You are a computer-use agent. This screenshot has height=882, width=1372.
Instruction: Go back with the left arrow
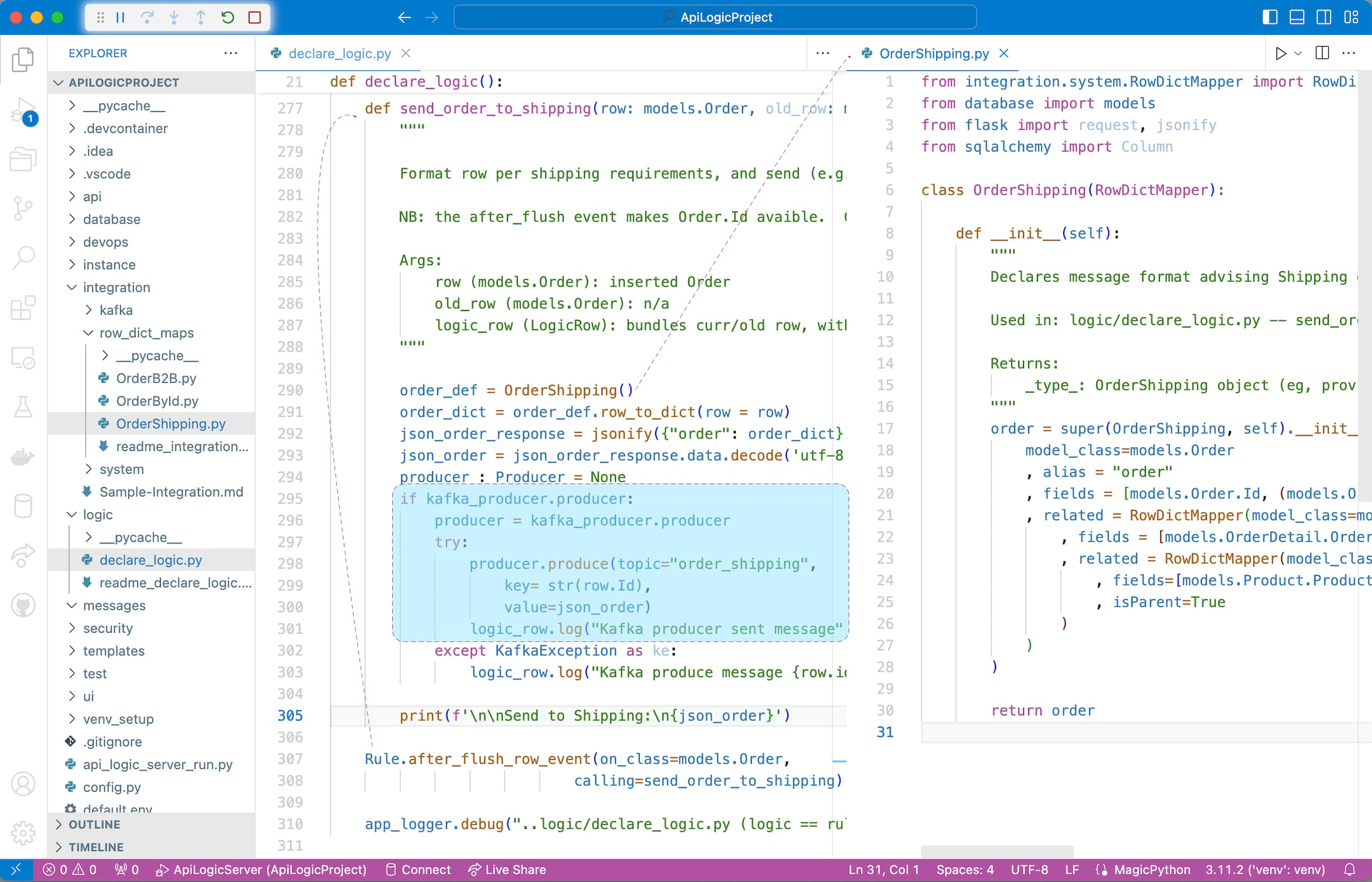[x=404, y=17]
